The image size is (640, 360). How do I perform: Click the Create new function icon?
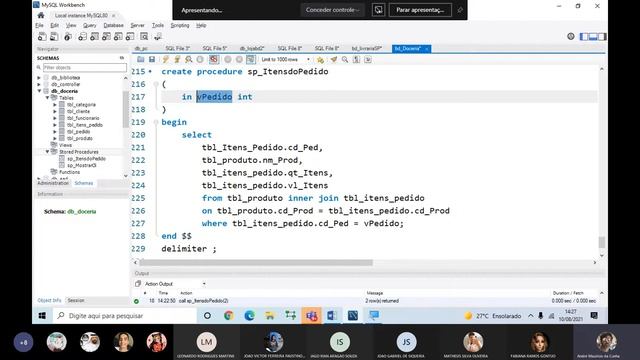click(130, 37)
